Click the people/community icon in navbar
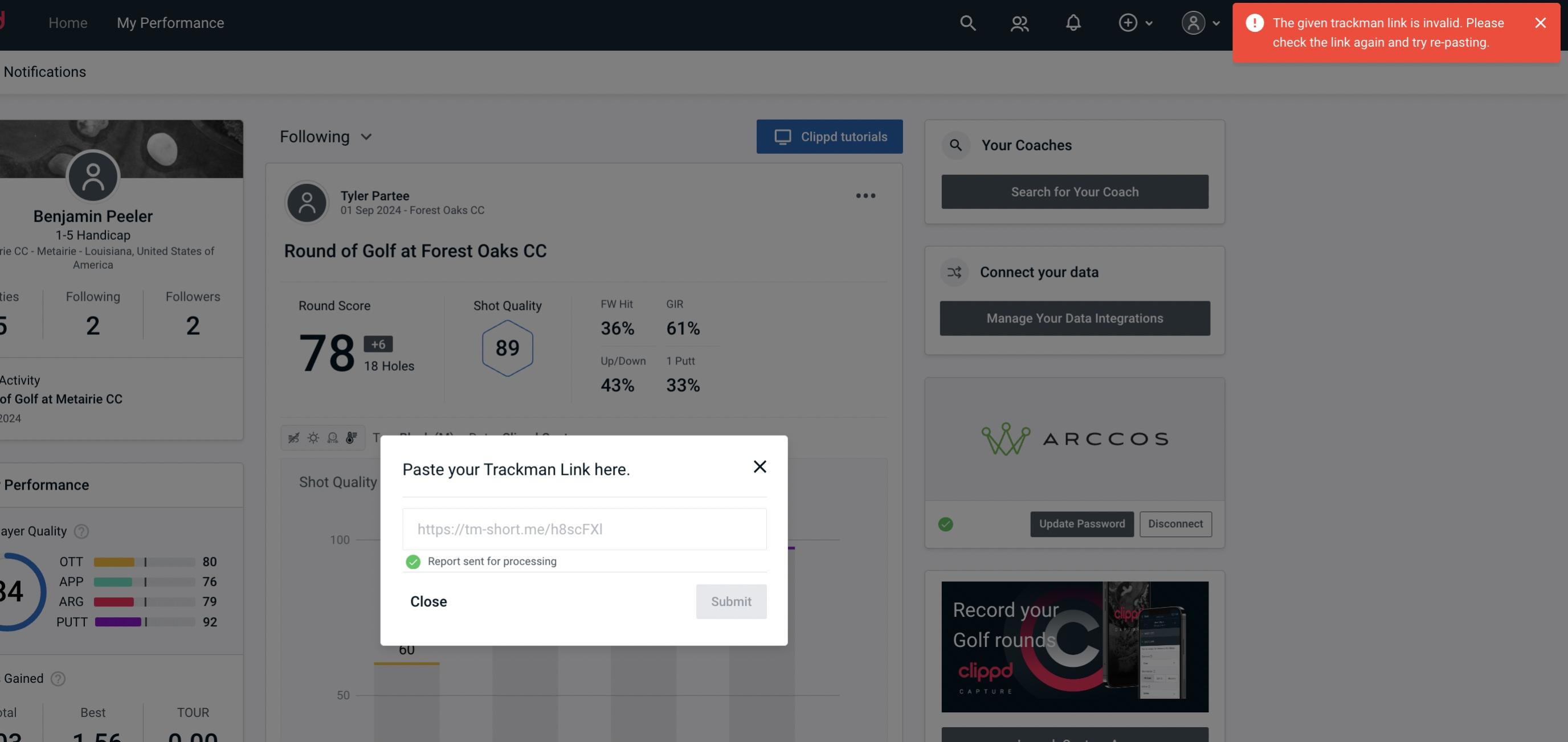The width and height of the screenshot is (1568, 742). click(x=1018, y=21)
